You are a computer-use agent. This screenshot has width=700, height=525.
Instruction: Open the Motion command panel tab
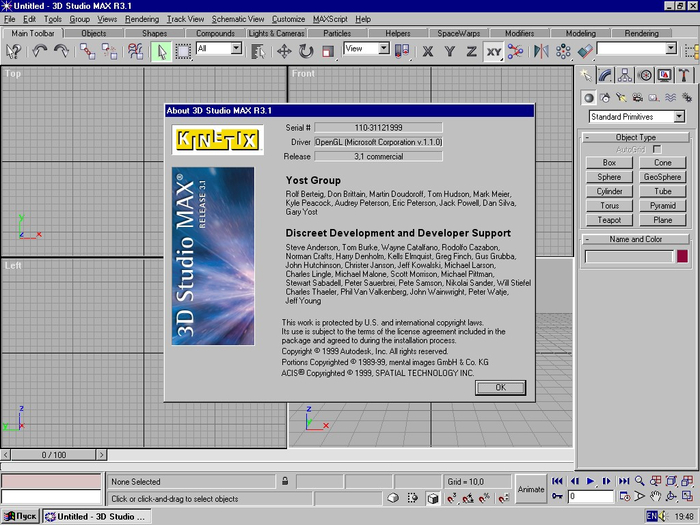click(x=645, y=75)
